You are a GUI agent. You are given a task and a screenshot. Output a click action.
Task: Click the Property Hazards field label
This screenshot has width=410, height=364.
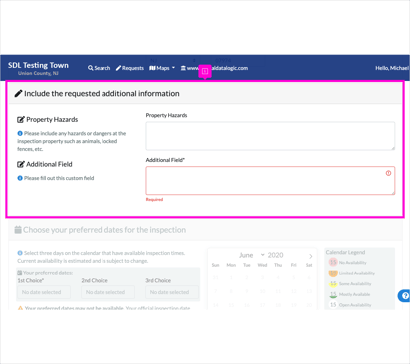click(x=166, y=115)
